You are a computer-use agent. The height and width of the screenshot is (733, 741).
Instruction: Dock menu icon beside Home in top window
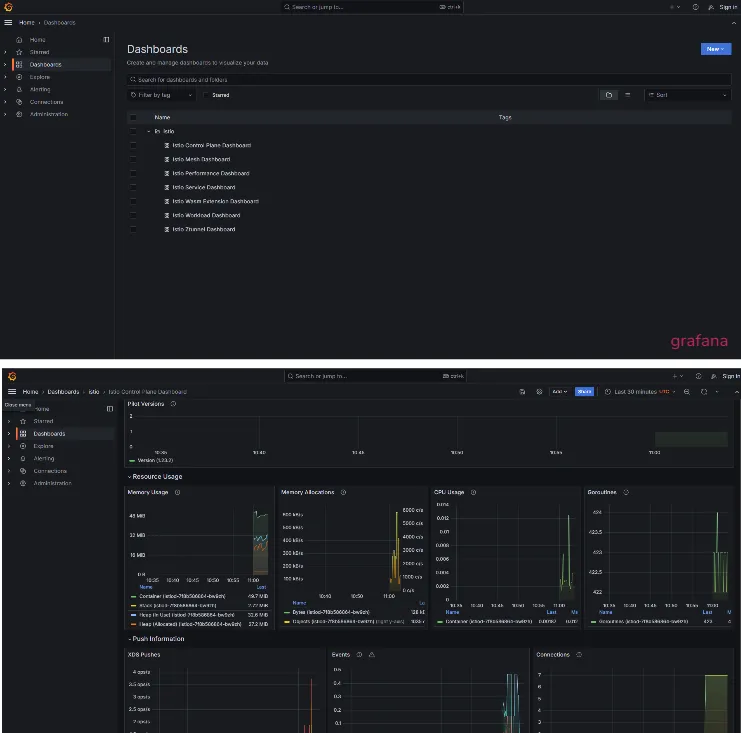click(106, 40)
